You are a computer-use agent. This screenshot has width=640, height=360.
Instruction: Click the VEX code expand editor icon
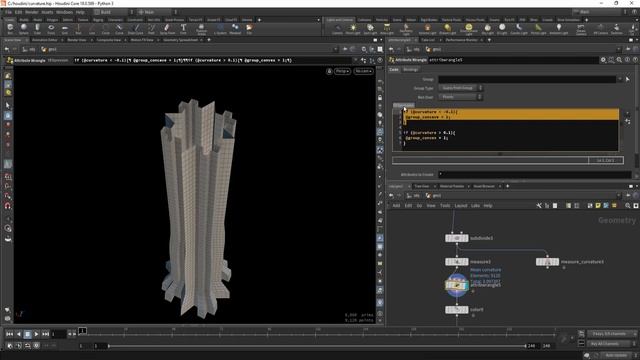628,122
